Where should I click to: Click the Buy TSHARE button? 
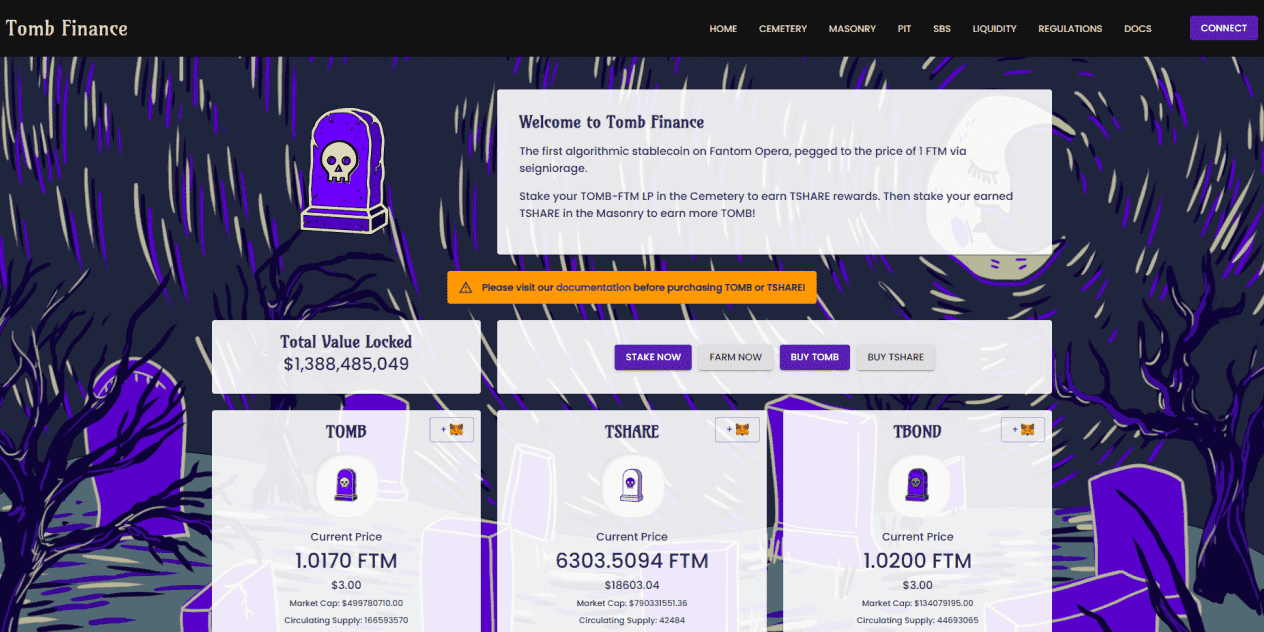(x=896, y=357)
